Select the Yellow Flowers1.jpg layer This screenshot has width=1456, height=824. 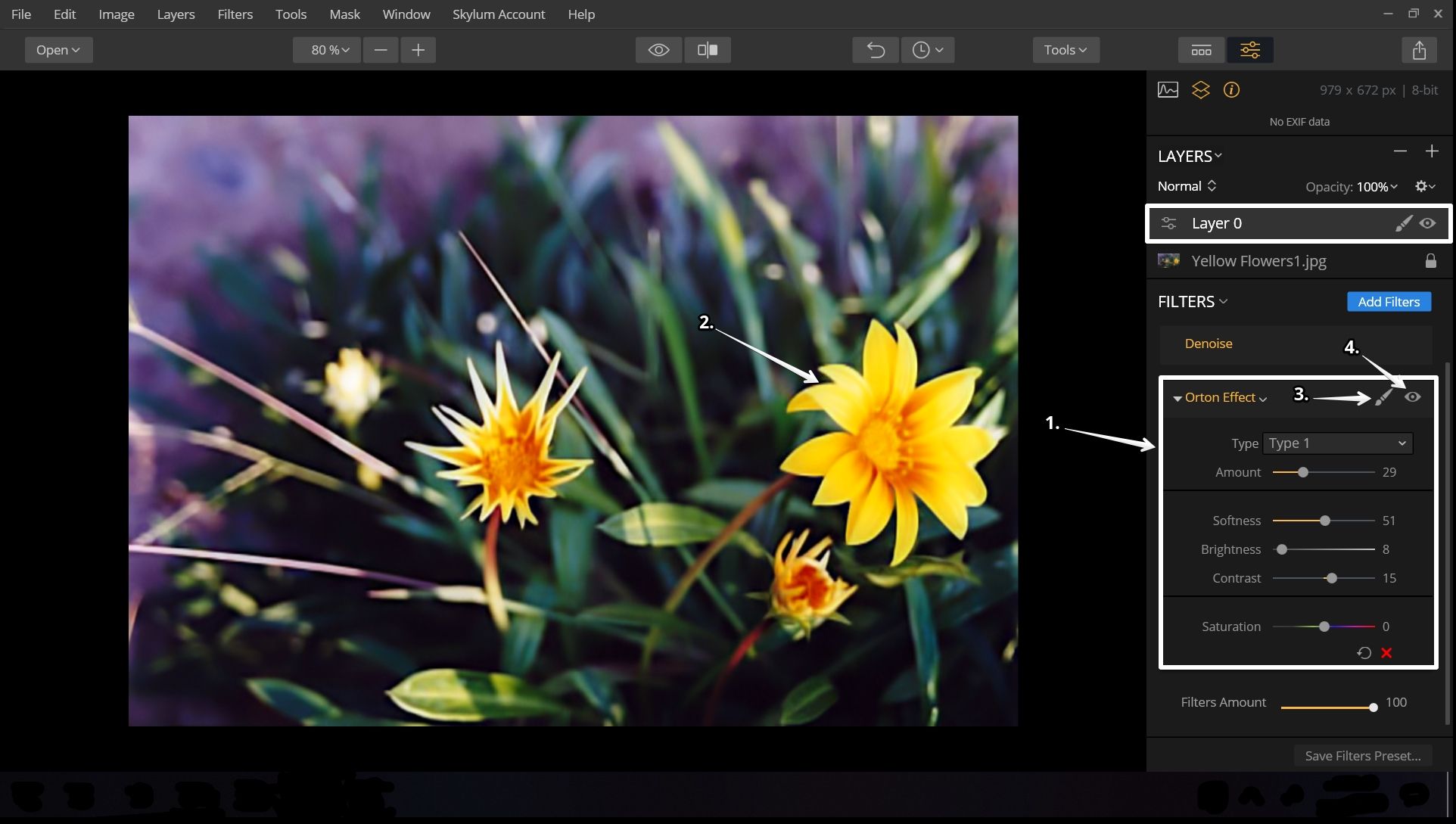pos(1299,261)
